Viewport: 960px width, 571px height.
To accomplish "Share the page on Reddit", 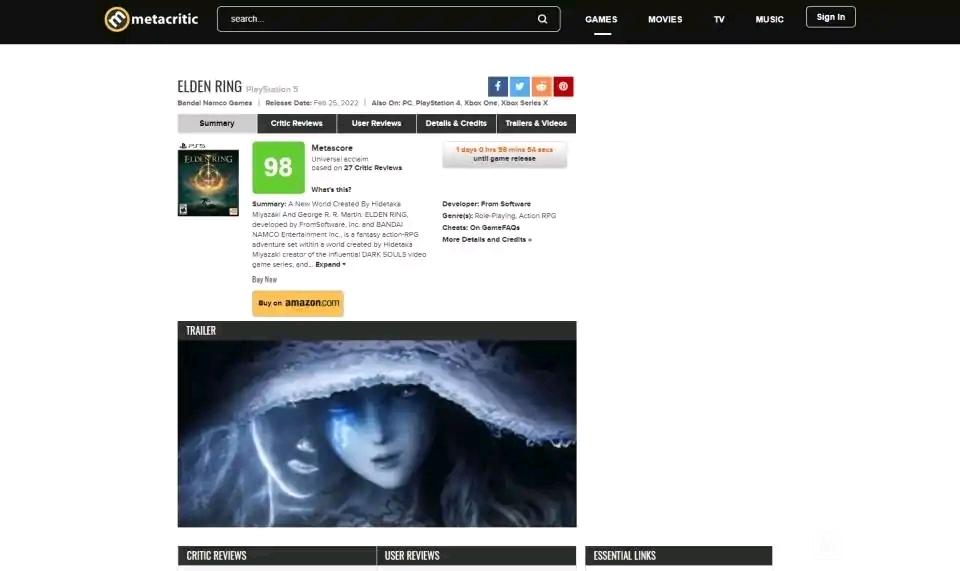I will click(x=542, y=86).
